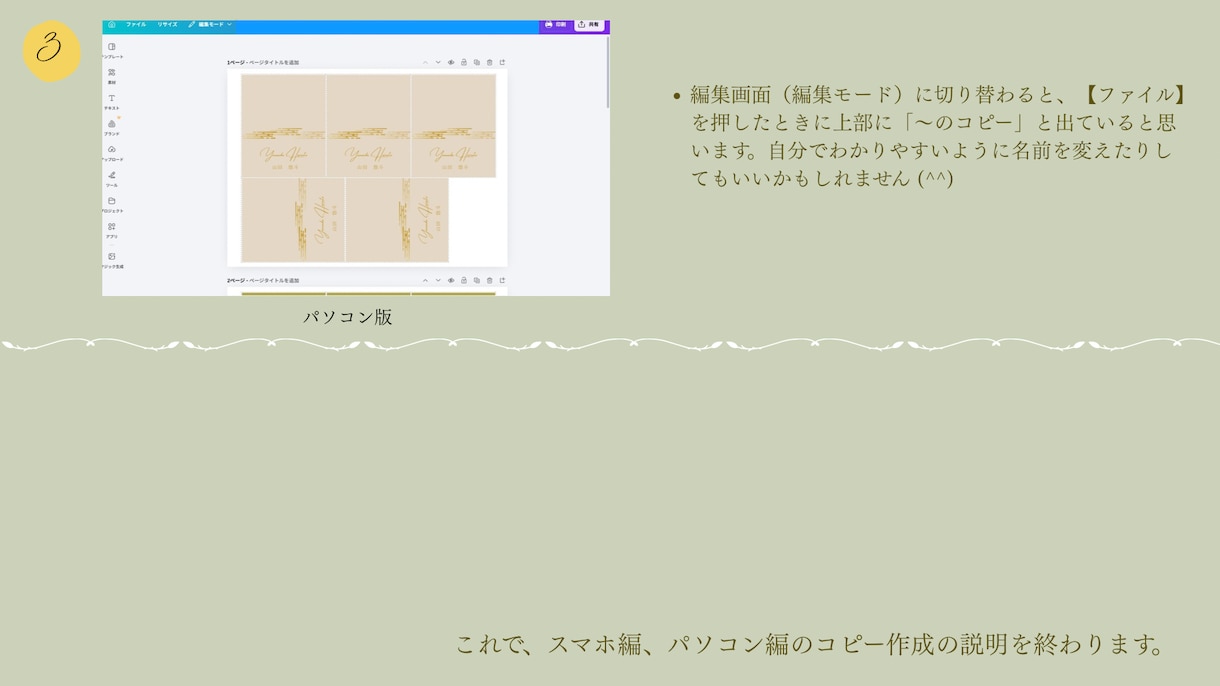The width and height of the screenshot is (1220, 686).
Task: Open the アップロード panel
Action: (x=112, y=153)
